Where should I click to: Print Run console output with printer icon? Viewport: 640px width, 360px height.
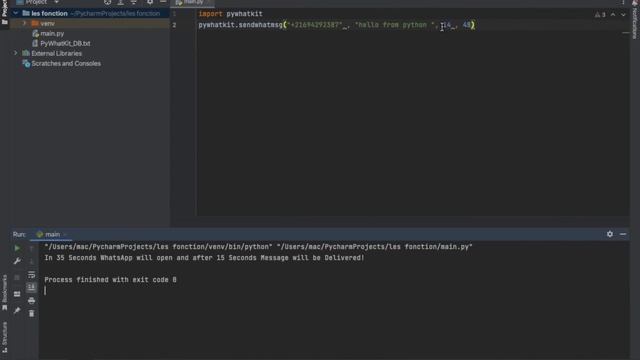click(x=31, y=301)
